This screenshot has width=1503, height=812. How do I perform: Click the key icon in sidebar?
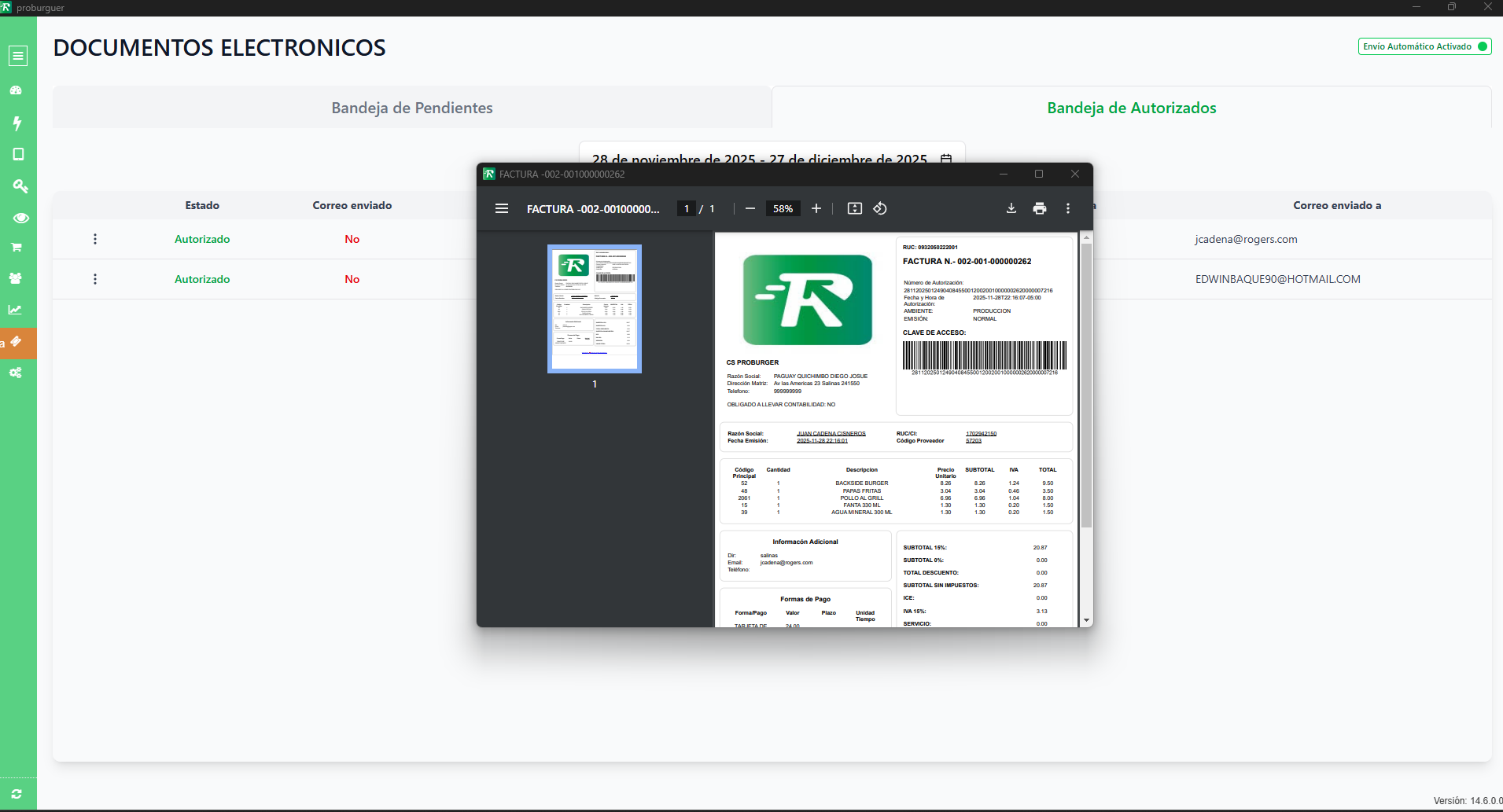tap(20, 186)
